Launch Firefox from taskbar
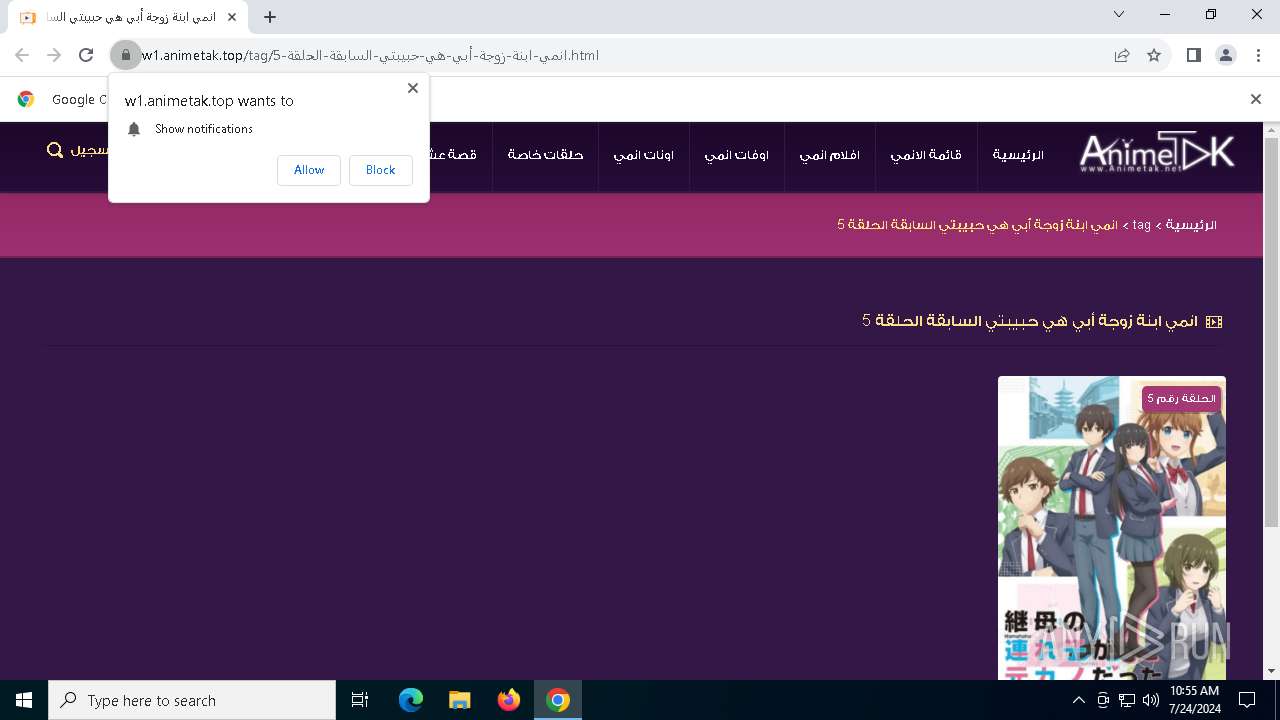1280x720 pixels. pos(509,700)
